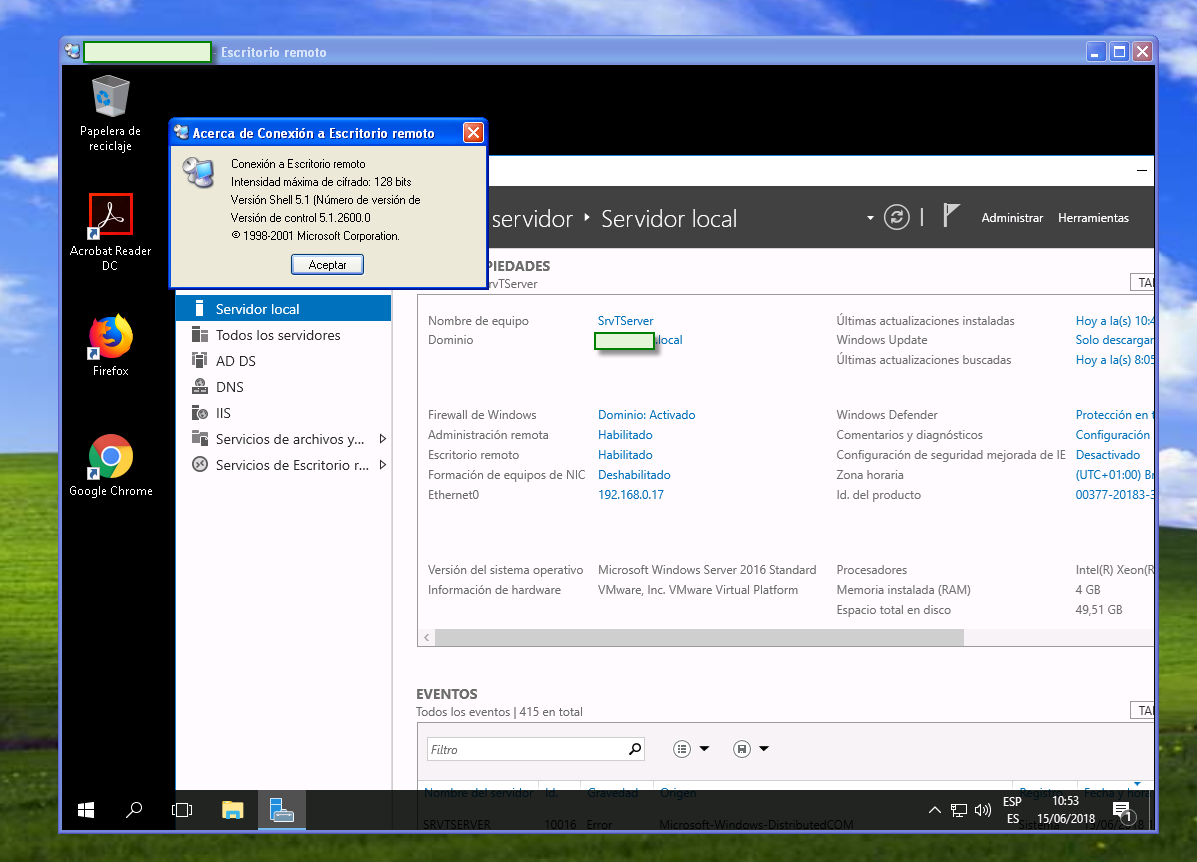Click the events filter search magnifier
Screen dimensions: 1197x862
click(x=634, y=749)
